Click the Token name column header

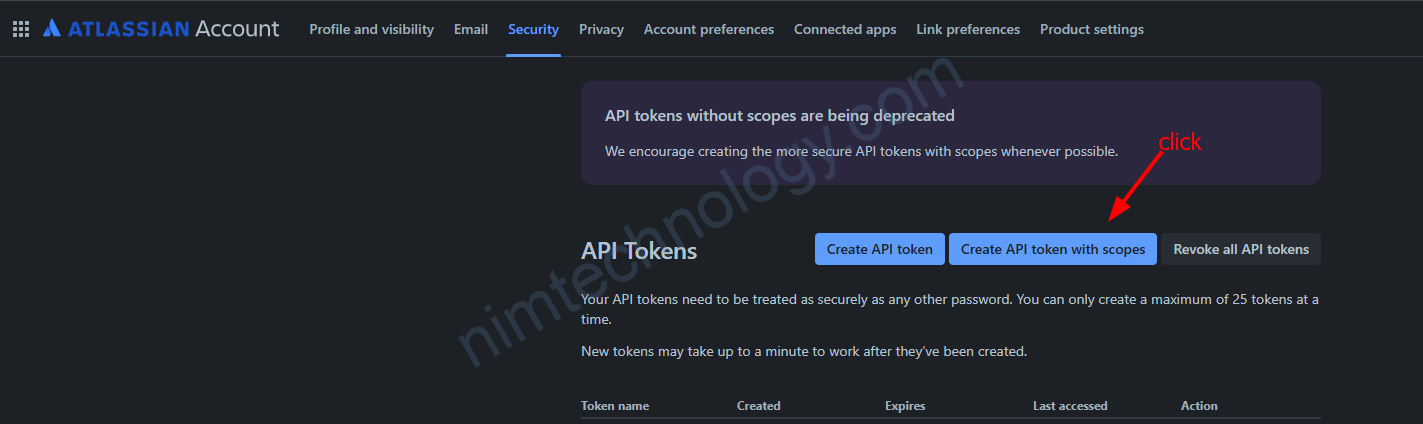click(x=615, y=406)
